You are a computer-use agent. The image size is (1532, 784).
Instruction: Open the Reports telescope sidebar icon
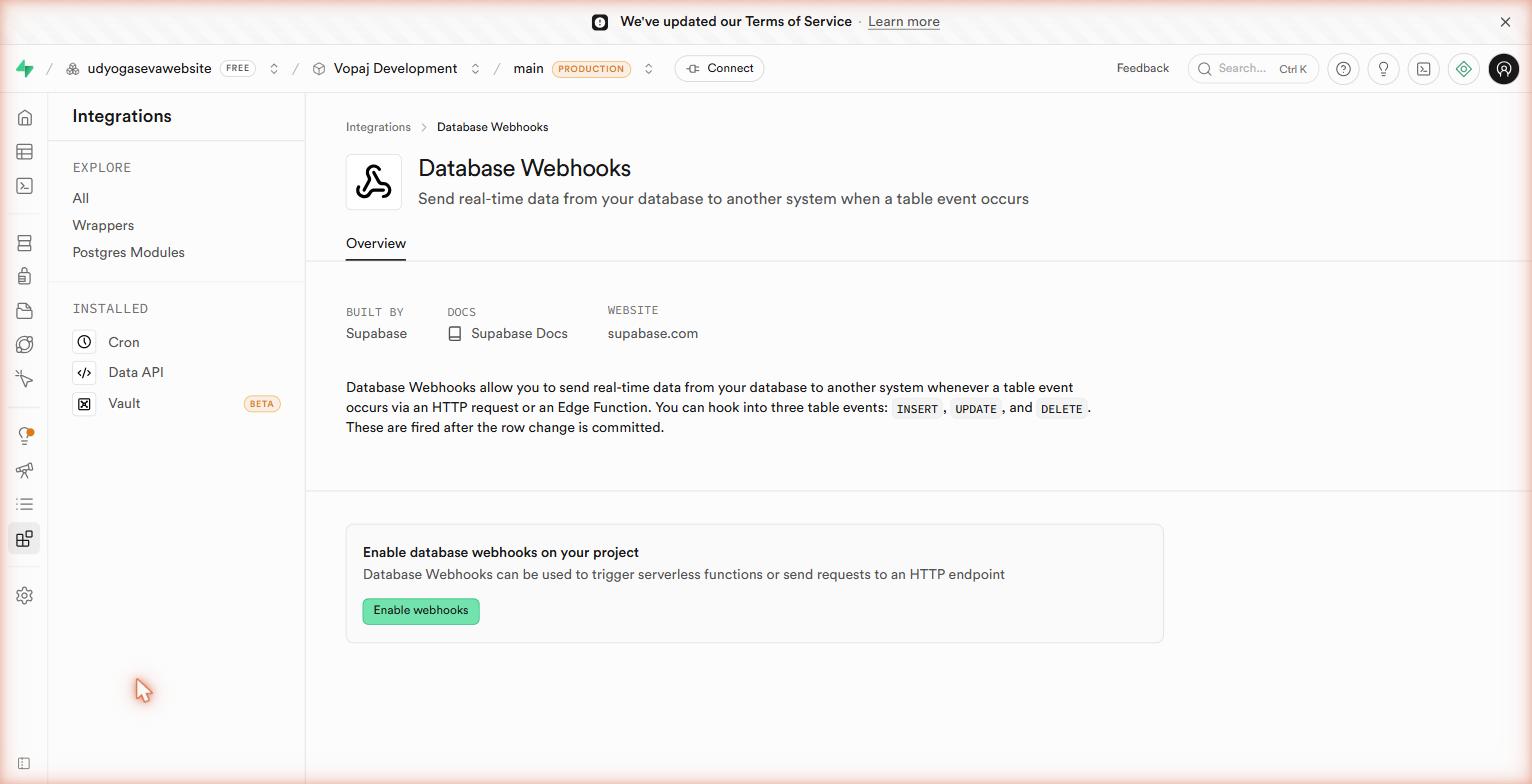(25, 470)
